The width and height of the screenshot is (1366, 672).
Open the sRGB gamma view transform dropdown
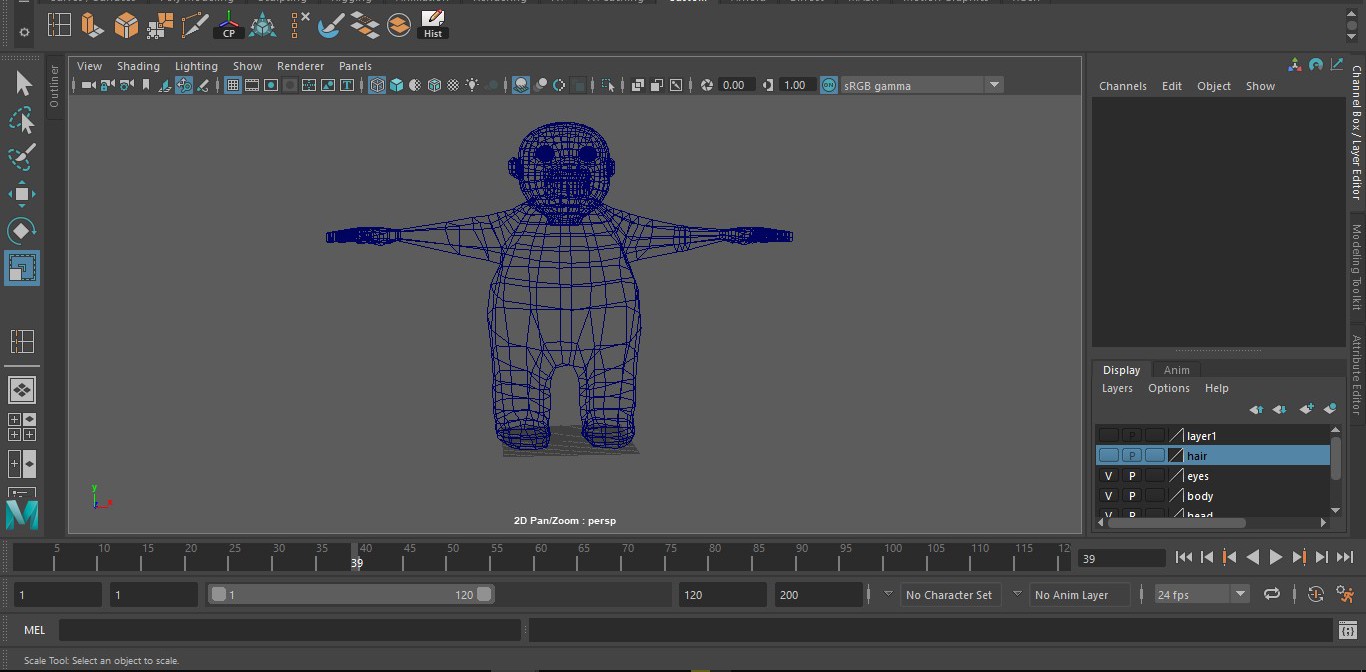(994, 86)
